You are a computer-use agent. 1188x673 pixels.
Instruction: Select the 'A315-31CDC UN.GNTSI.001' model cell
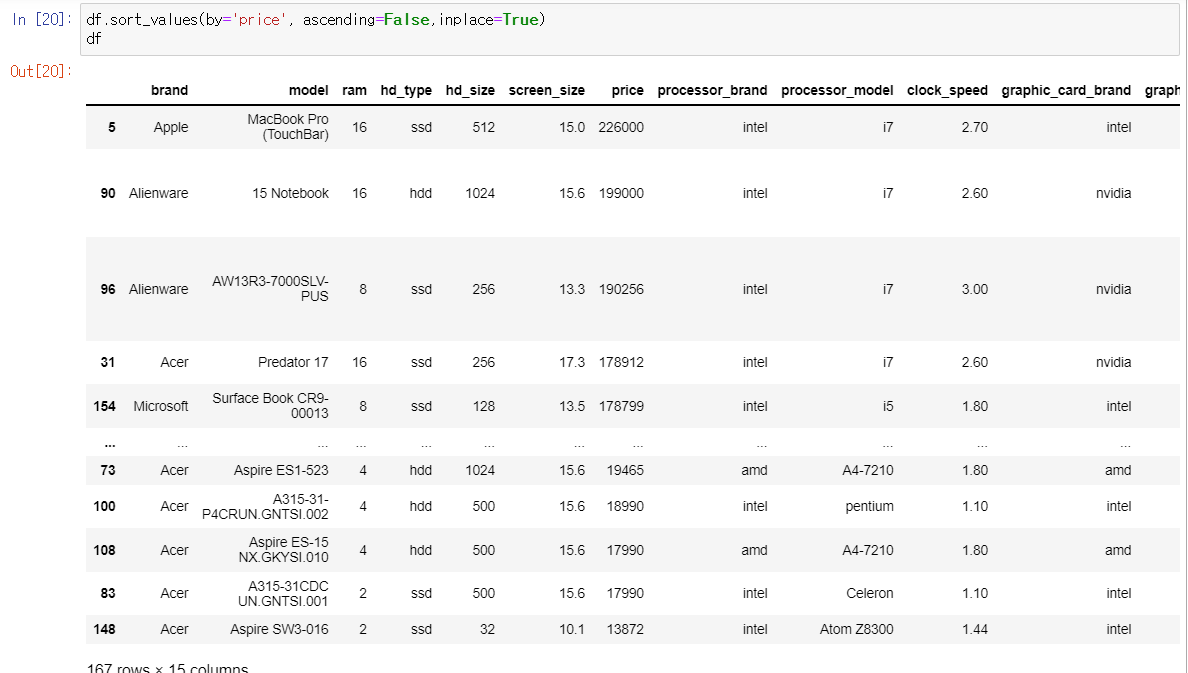click(283, 593)
